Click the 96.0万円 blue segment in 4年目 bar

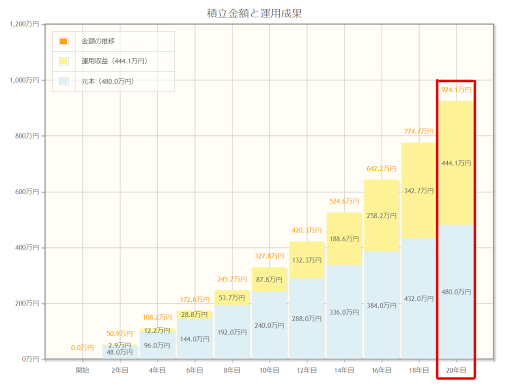tap(157, 346)
